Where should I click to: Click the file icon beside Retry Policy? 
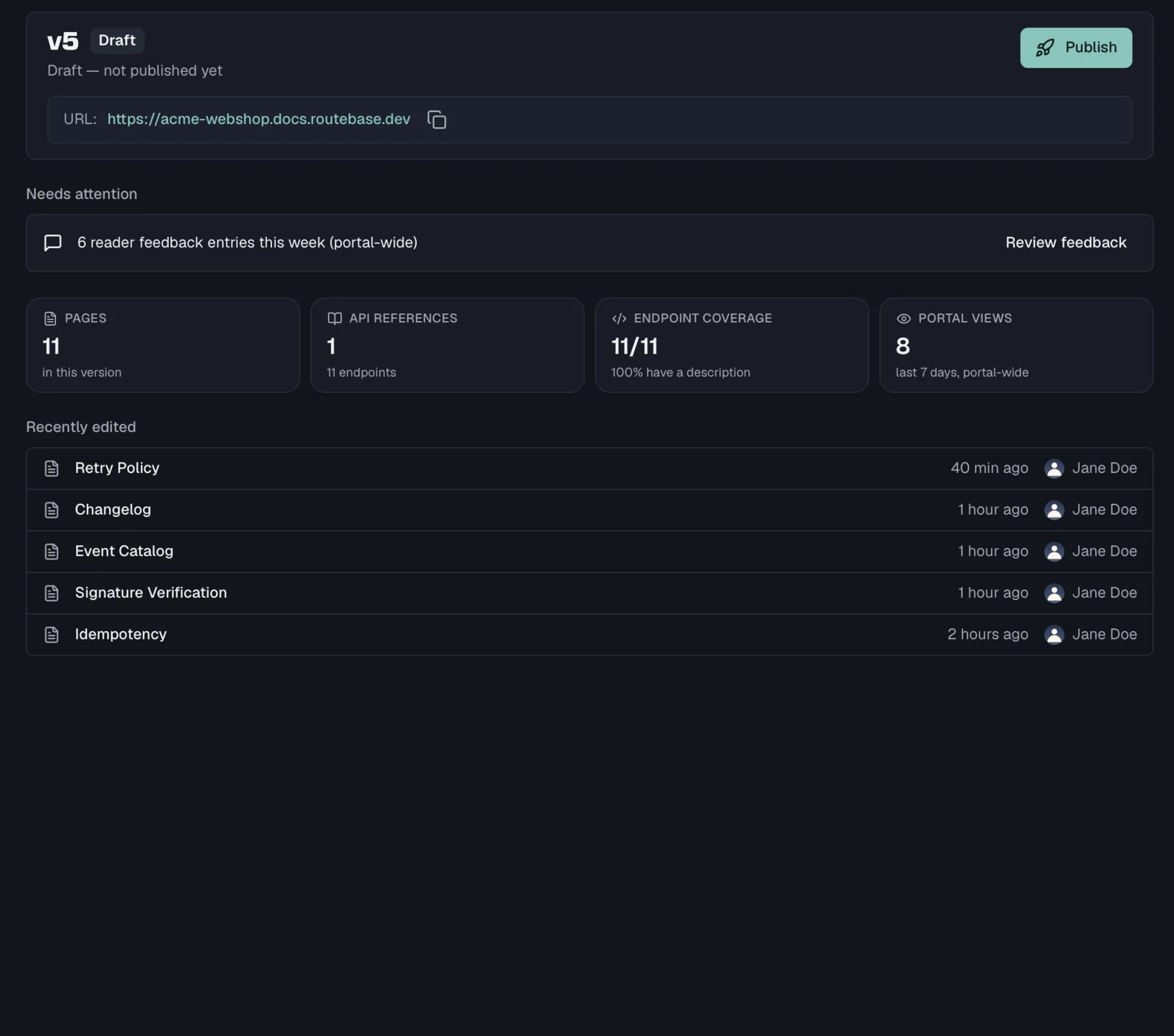click(52, 468)
